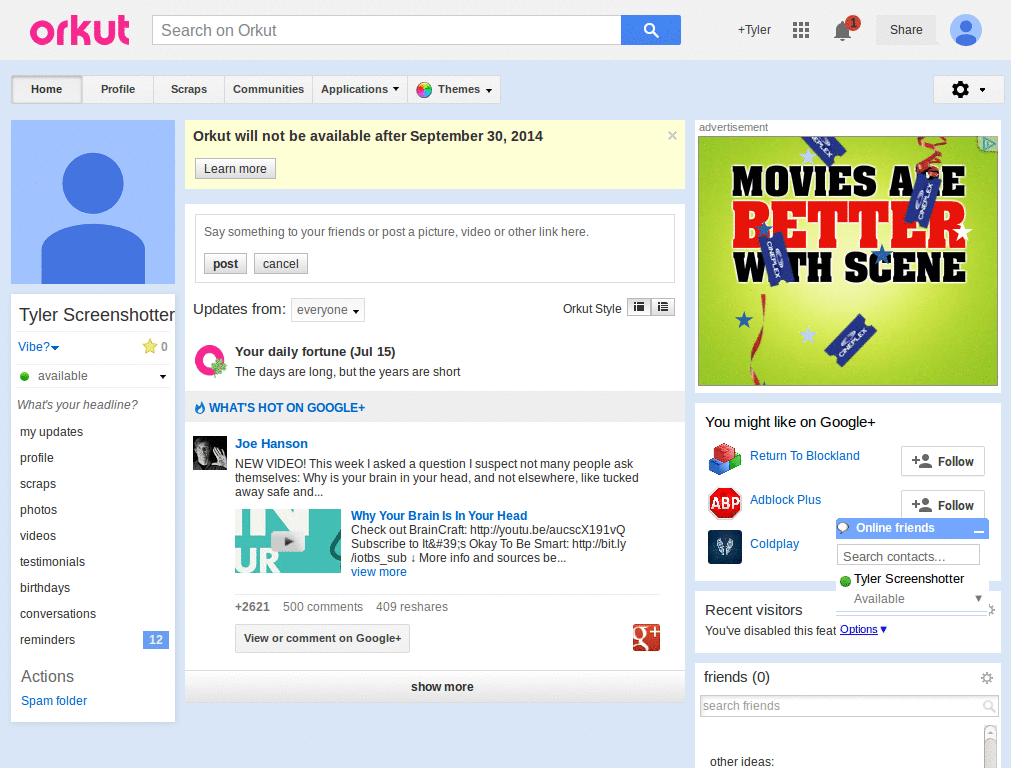Expand the Vibe? dropdown
The height and width of the screenshot is (768, 1024).
(x=39, y=347)
